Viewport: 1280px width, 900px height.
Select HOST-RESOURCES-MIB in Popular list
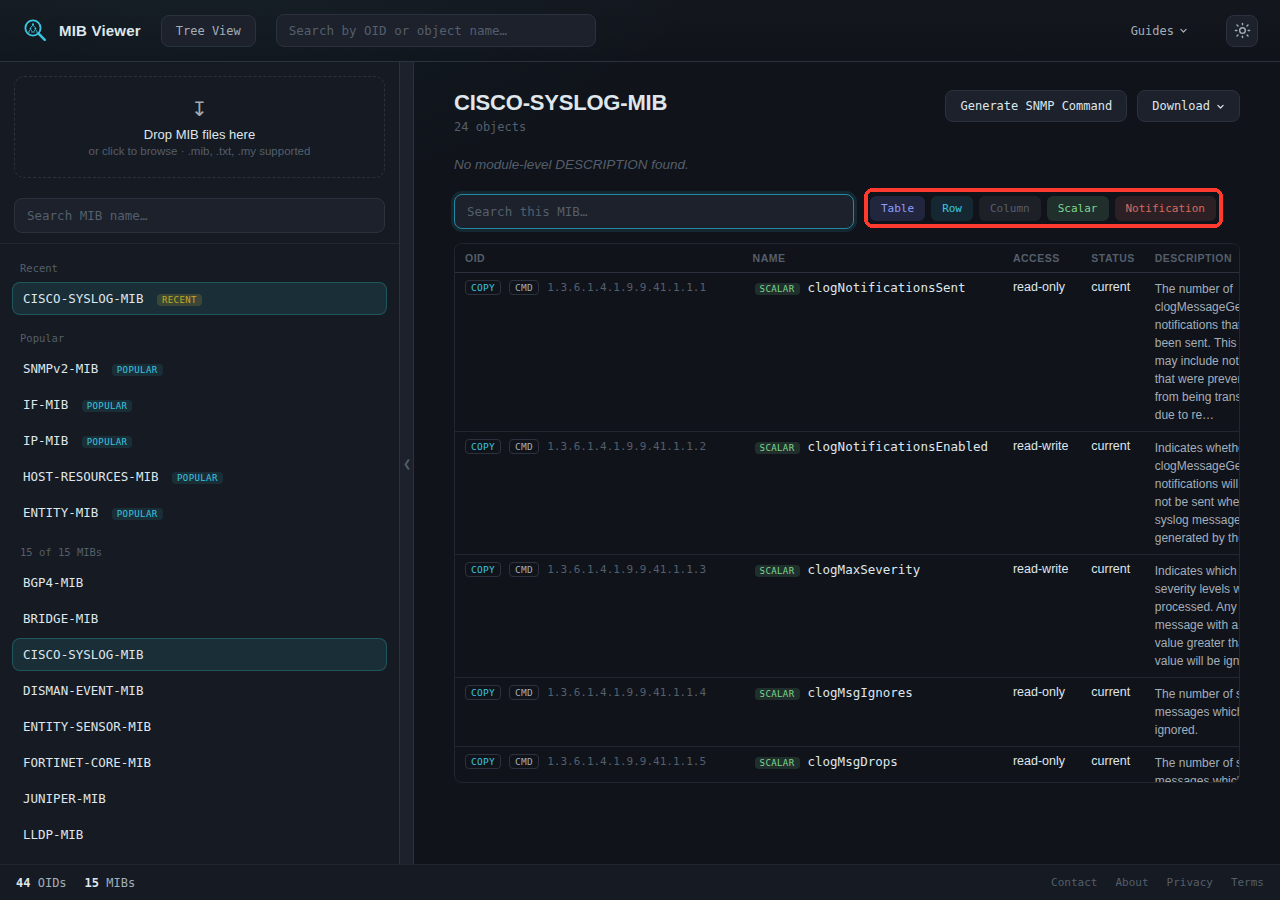(x=199, y=477)
